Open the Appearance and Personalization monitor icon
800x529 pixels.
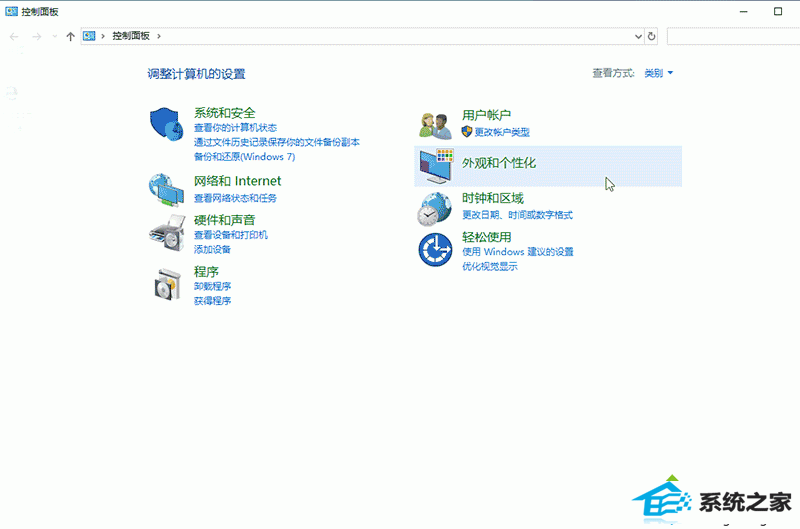[436, 166]
